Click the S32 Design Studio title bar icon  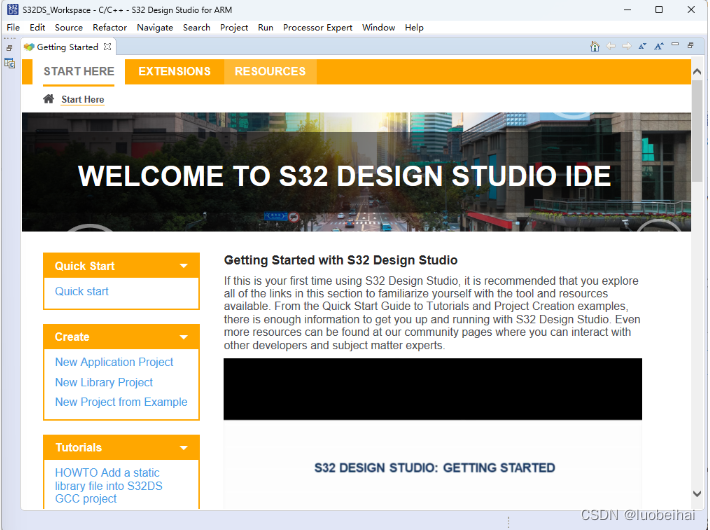coord(13,10)
